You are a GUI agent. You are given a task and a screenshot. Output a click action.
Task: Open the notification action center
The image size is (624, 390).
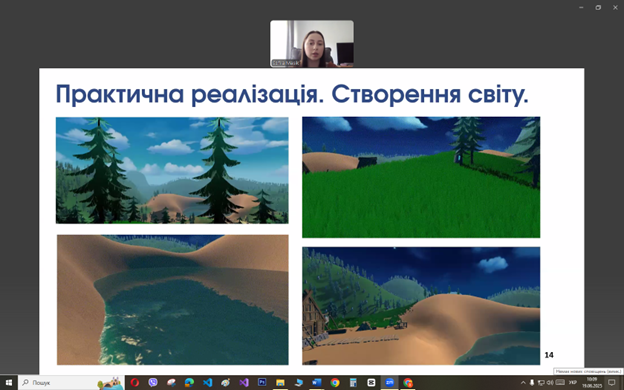click(x=612, y=383)
